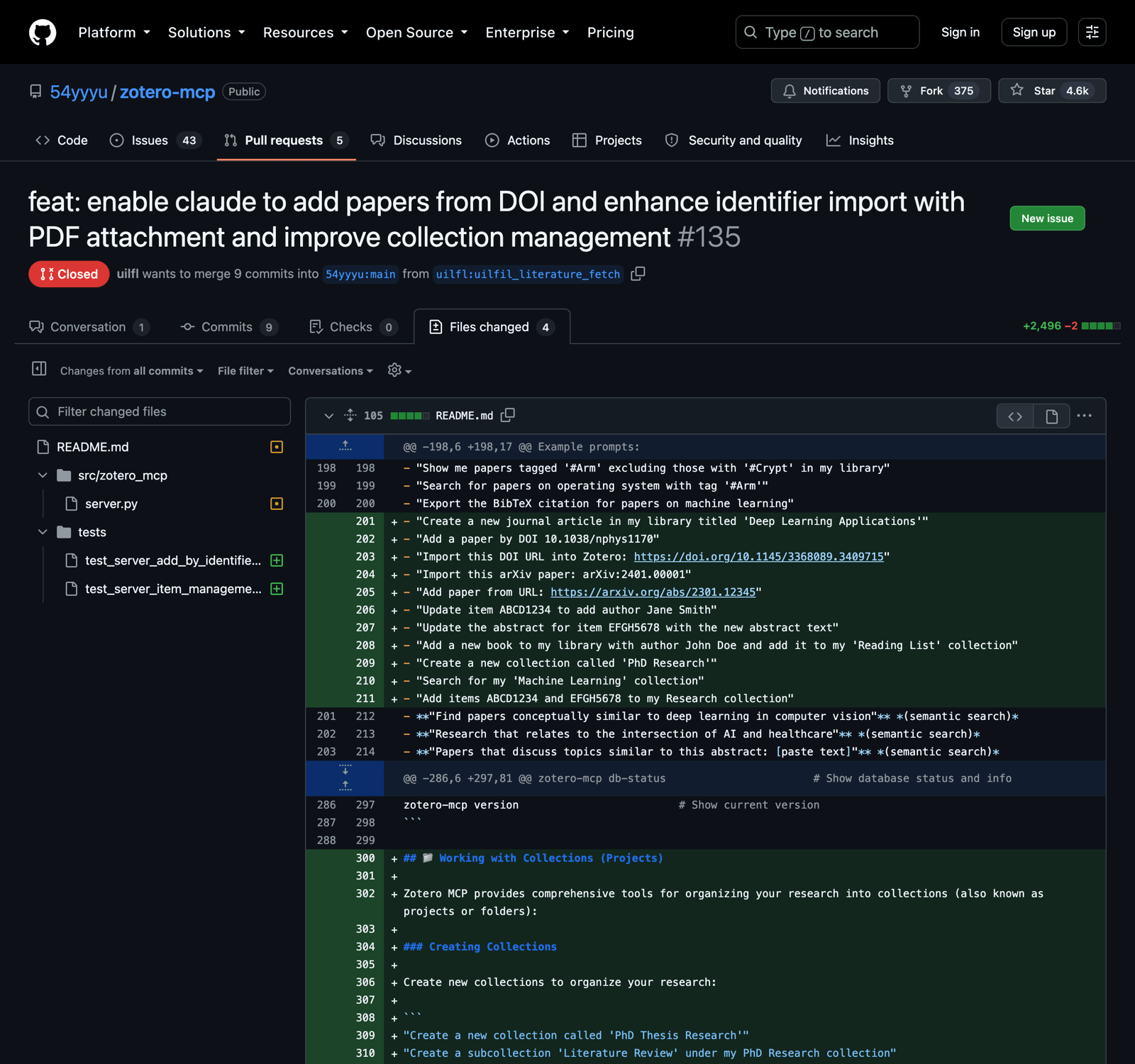Open Changes from all commits dropdown
Image resolution: width=1135 pixels, height=1064 pixels.
(x=132, y=371)
